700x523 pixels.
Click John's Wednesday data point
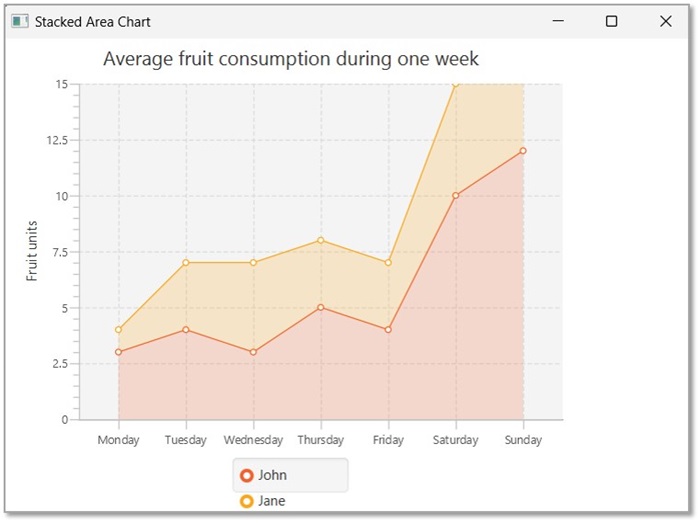[253, 352]
